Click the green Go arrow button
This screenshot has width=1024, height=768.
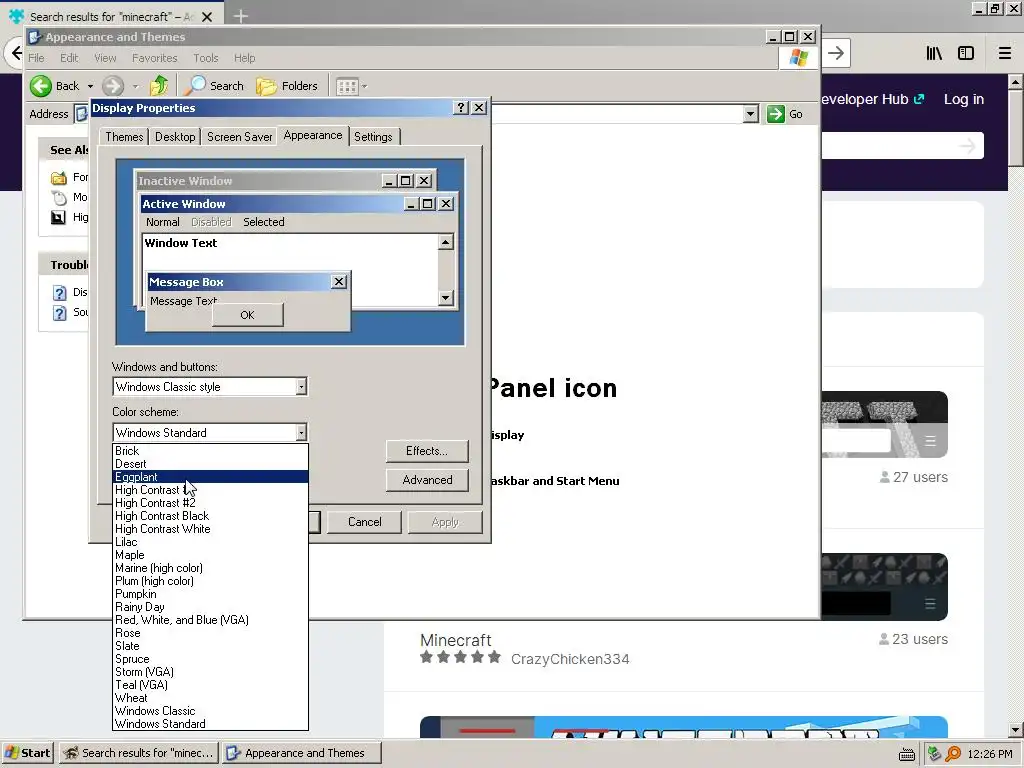tap(776, 114)
